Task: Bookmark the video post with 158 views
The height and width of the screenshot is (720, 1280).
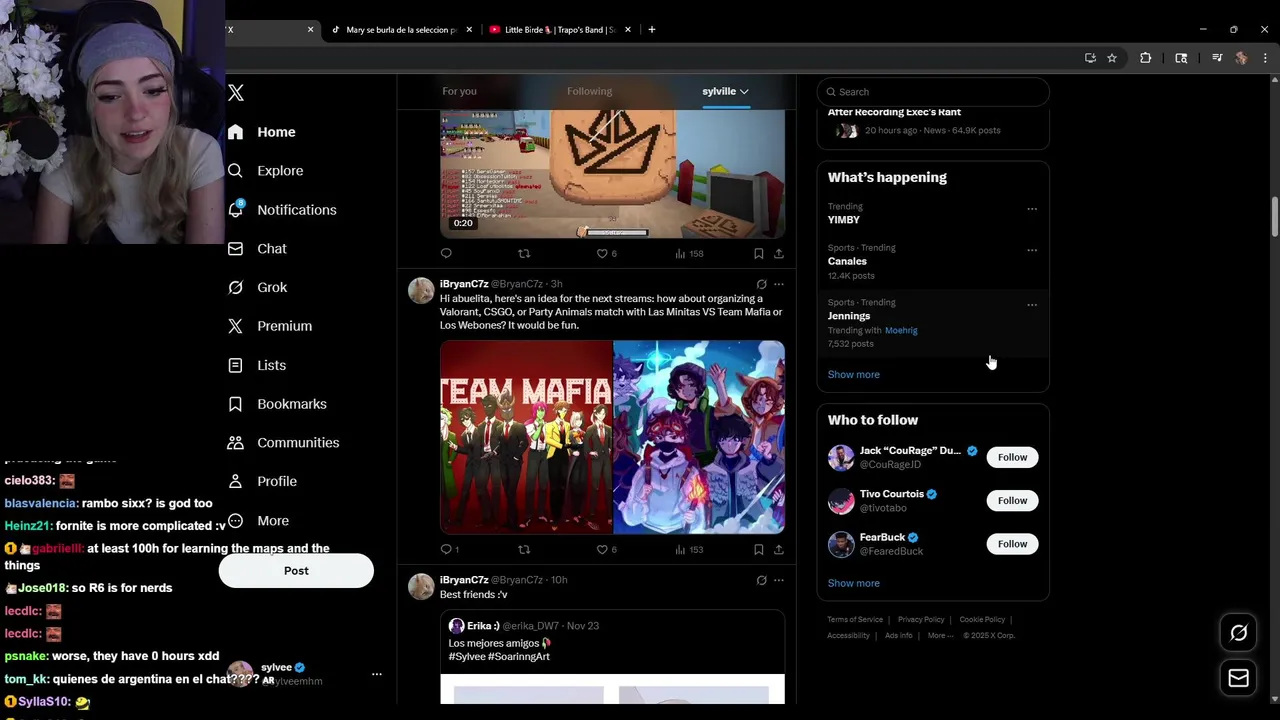Action: [758, 254]
